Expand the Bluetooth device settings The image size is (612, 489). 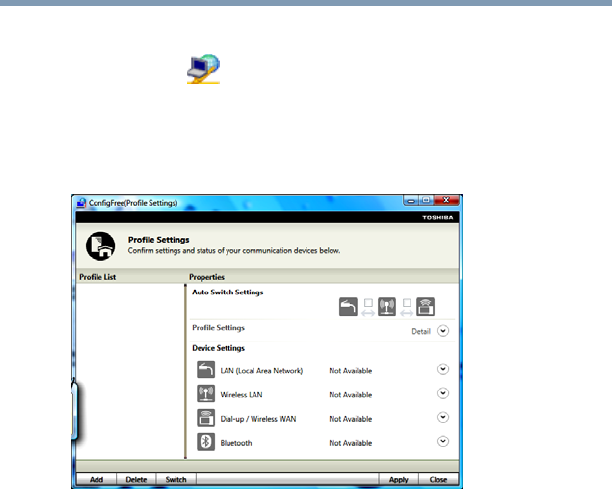pos(443,441)
